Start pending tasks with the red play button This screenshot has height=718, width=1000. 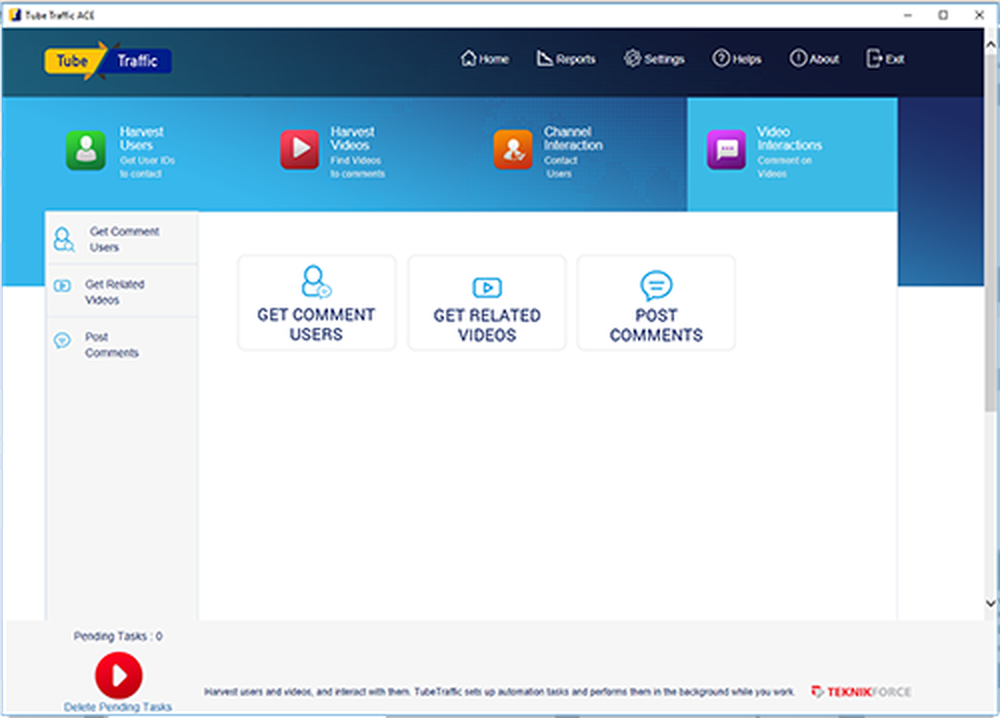[x=119, y=675]
